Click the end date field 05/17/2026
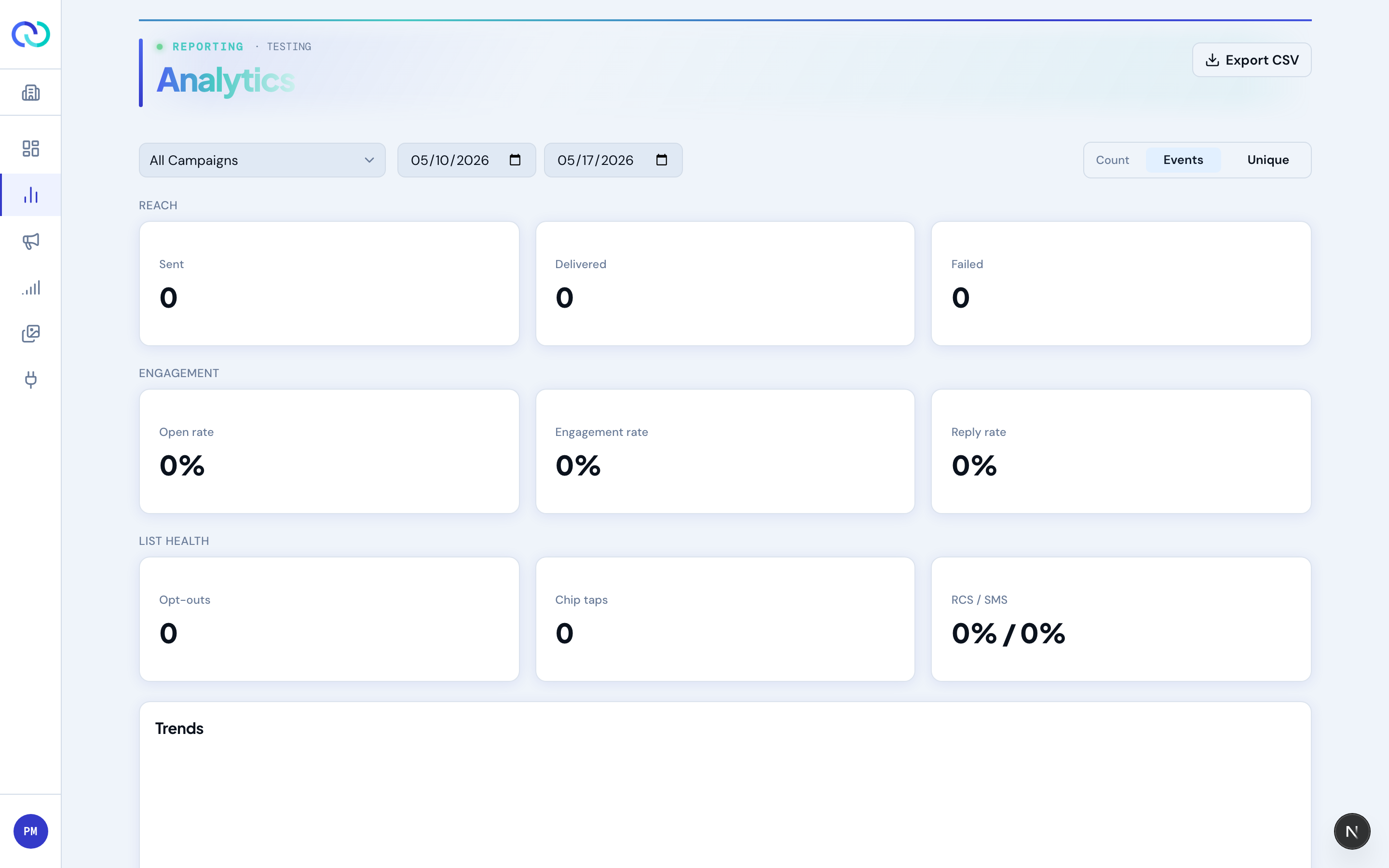1389x868 pixels. [613, 160]
